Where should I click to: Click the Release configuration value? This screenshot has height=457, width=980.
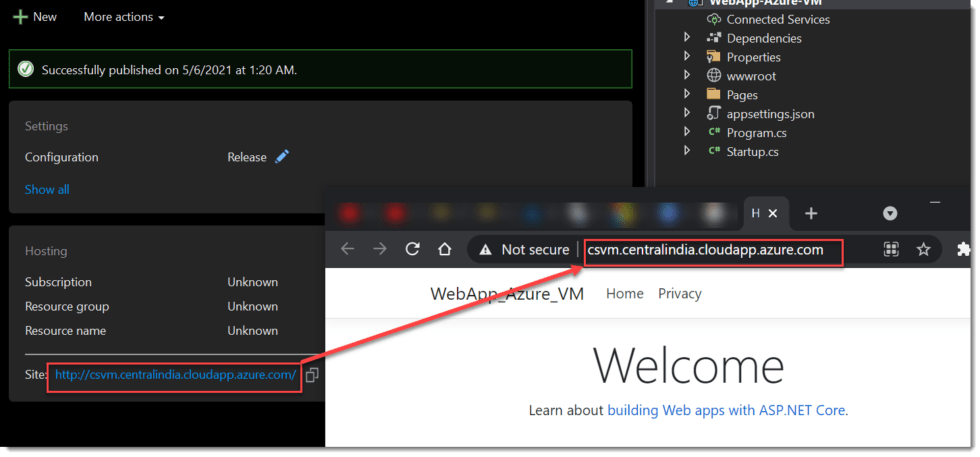(247, 158)
